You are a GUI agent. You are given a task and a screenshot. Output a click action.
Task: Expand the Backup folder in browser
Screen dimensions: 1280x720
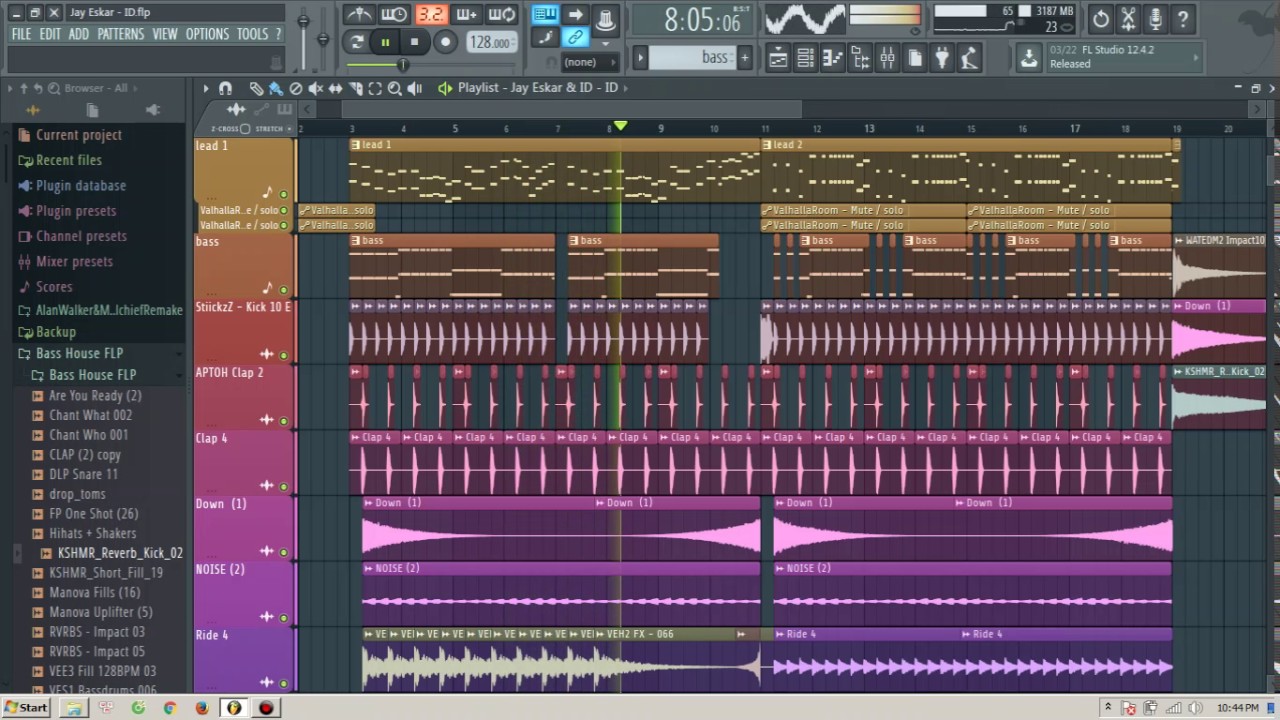coord(55,332)
